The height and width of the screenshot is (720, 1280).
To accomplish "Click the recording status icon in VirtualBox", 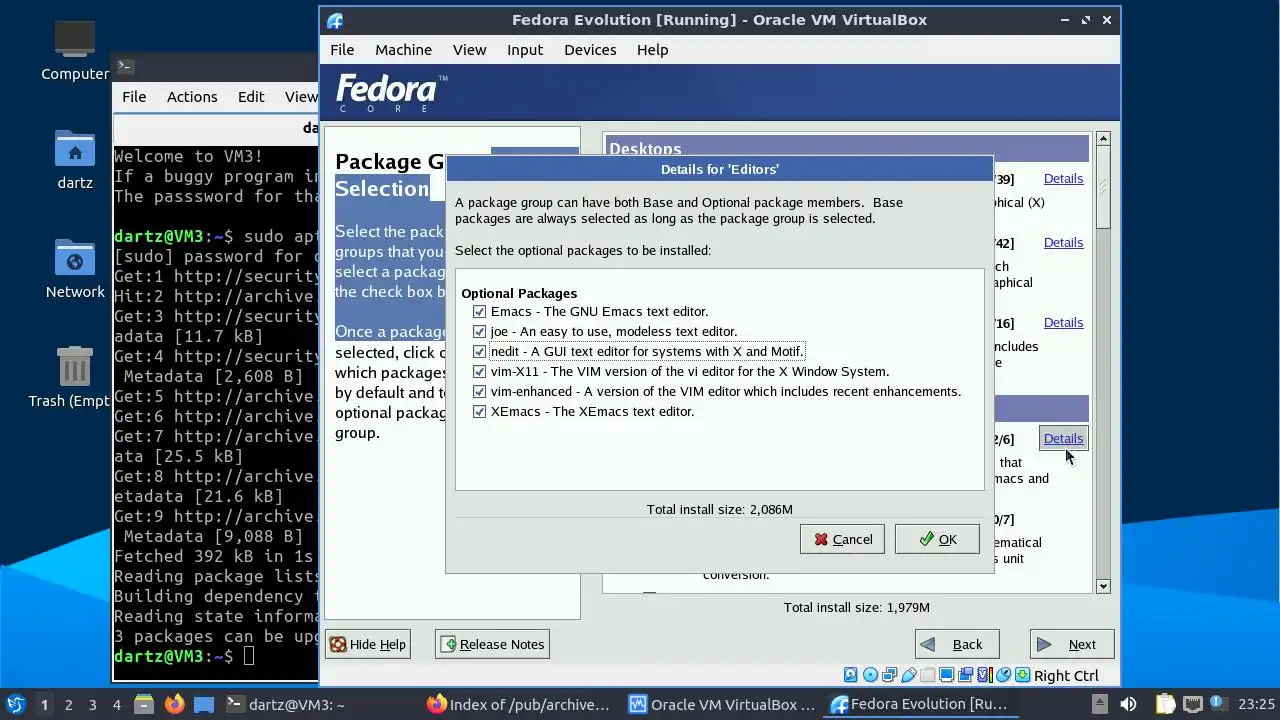I will point(966,675).
